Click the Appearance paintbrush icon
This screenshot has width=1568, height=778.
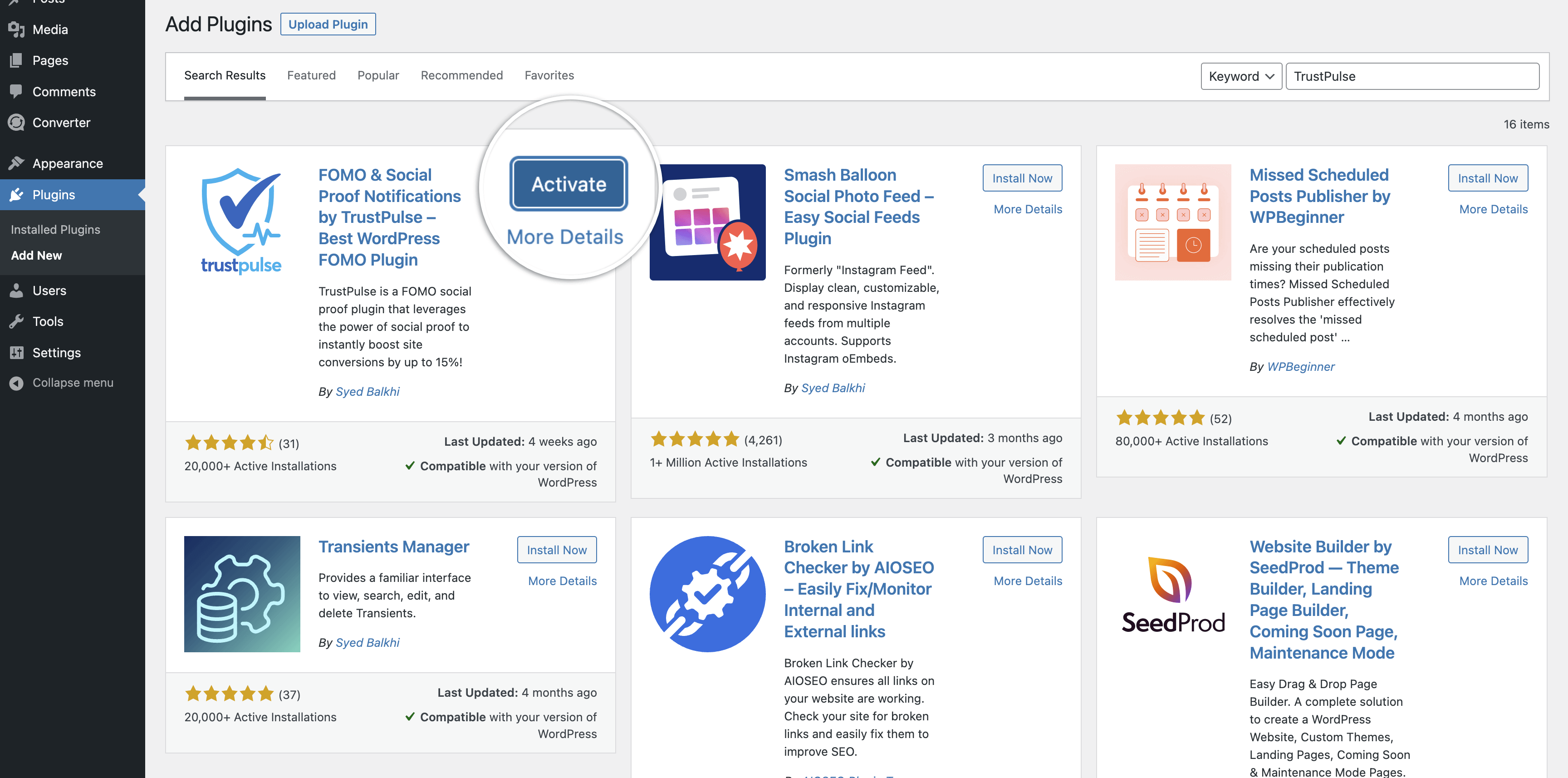tap(16, 163)
